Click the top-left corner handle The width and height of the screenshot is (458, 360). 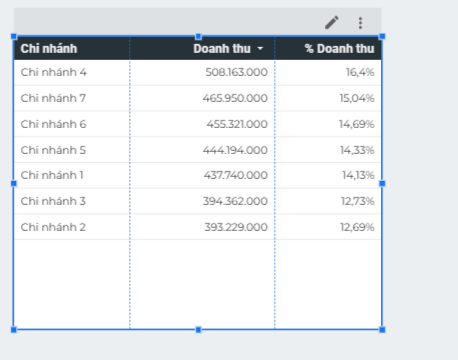14,36
